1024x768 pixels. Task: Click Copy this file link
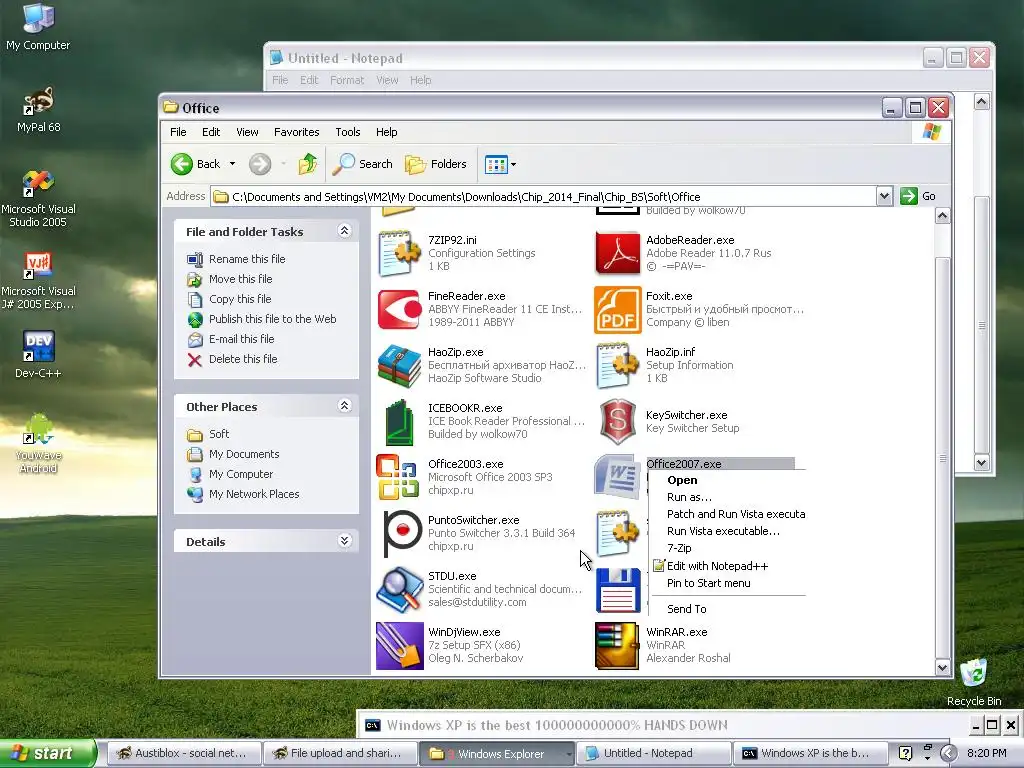click(240, 299)
